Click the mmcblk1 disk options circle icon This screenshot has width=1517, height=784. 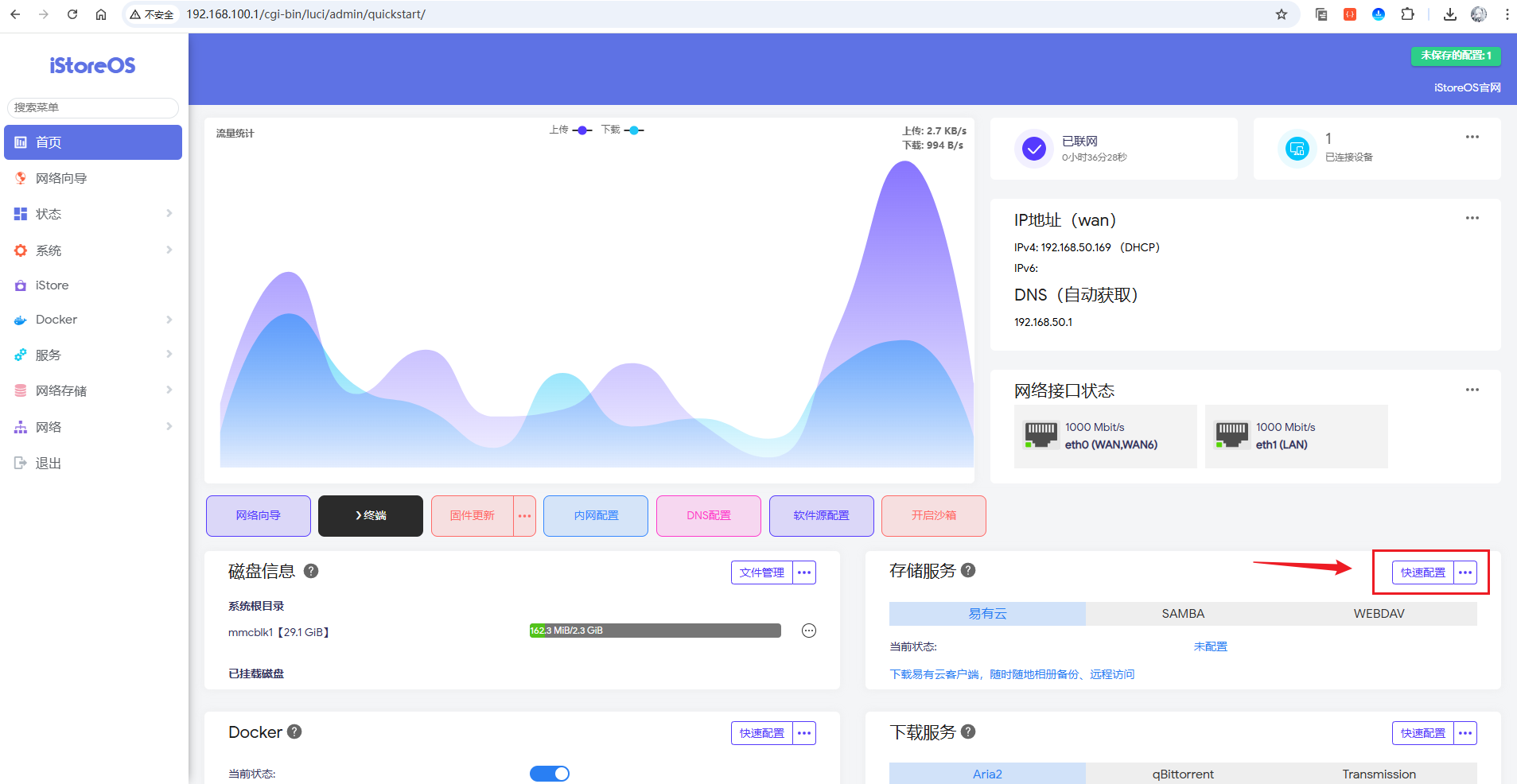pyautogui.click(x=809, y=631)
